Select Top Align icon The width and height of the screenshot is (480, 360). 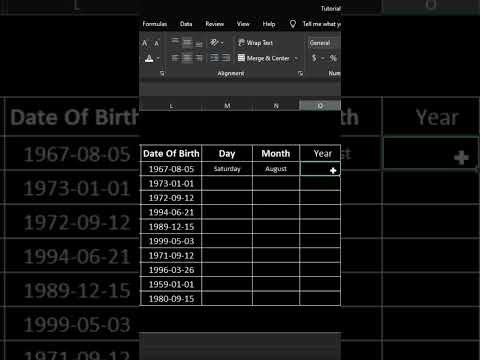[175, 42]
